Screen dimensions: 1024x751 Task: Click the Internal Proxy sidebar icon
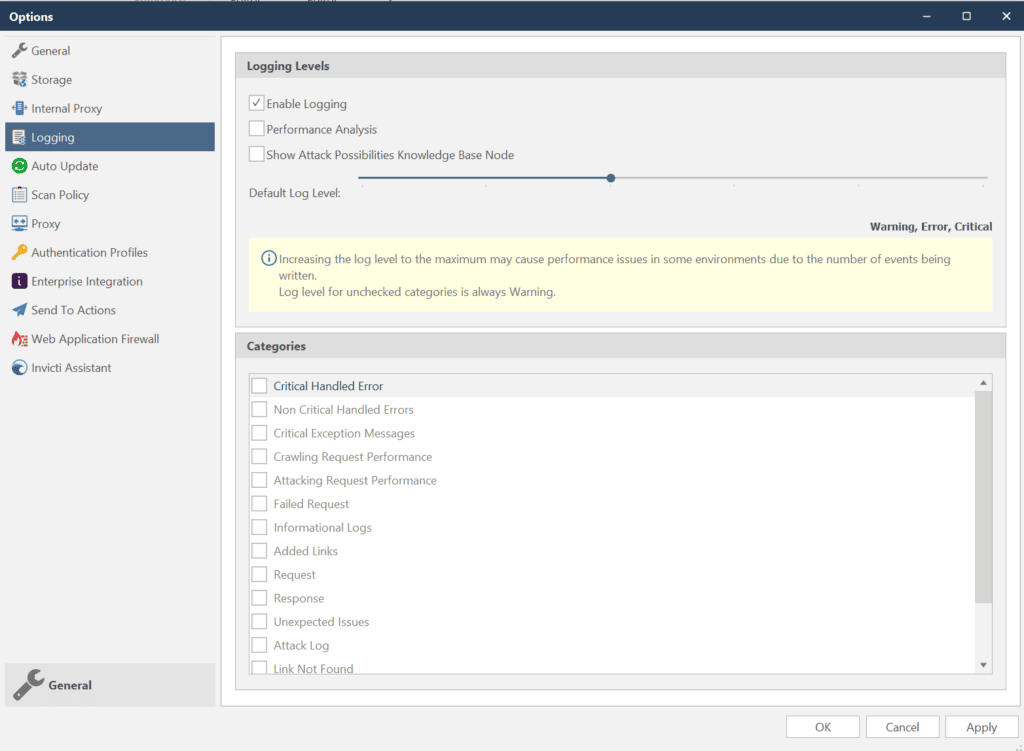22,108
